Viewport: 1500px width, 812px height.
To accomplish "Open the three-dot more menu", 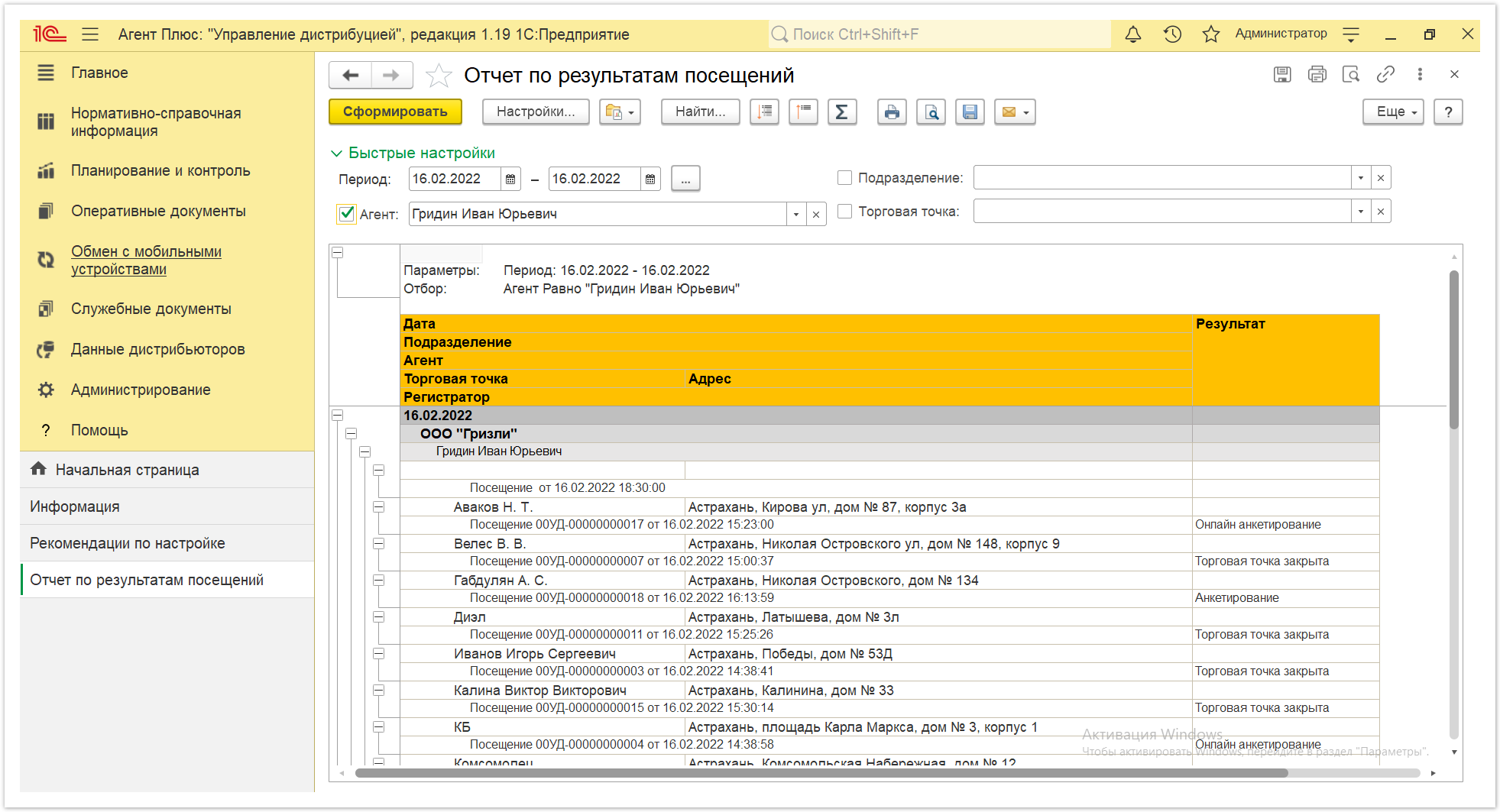I will (1420, 74).
